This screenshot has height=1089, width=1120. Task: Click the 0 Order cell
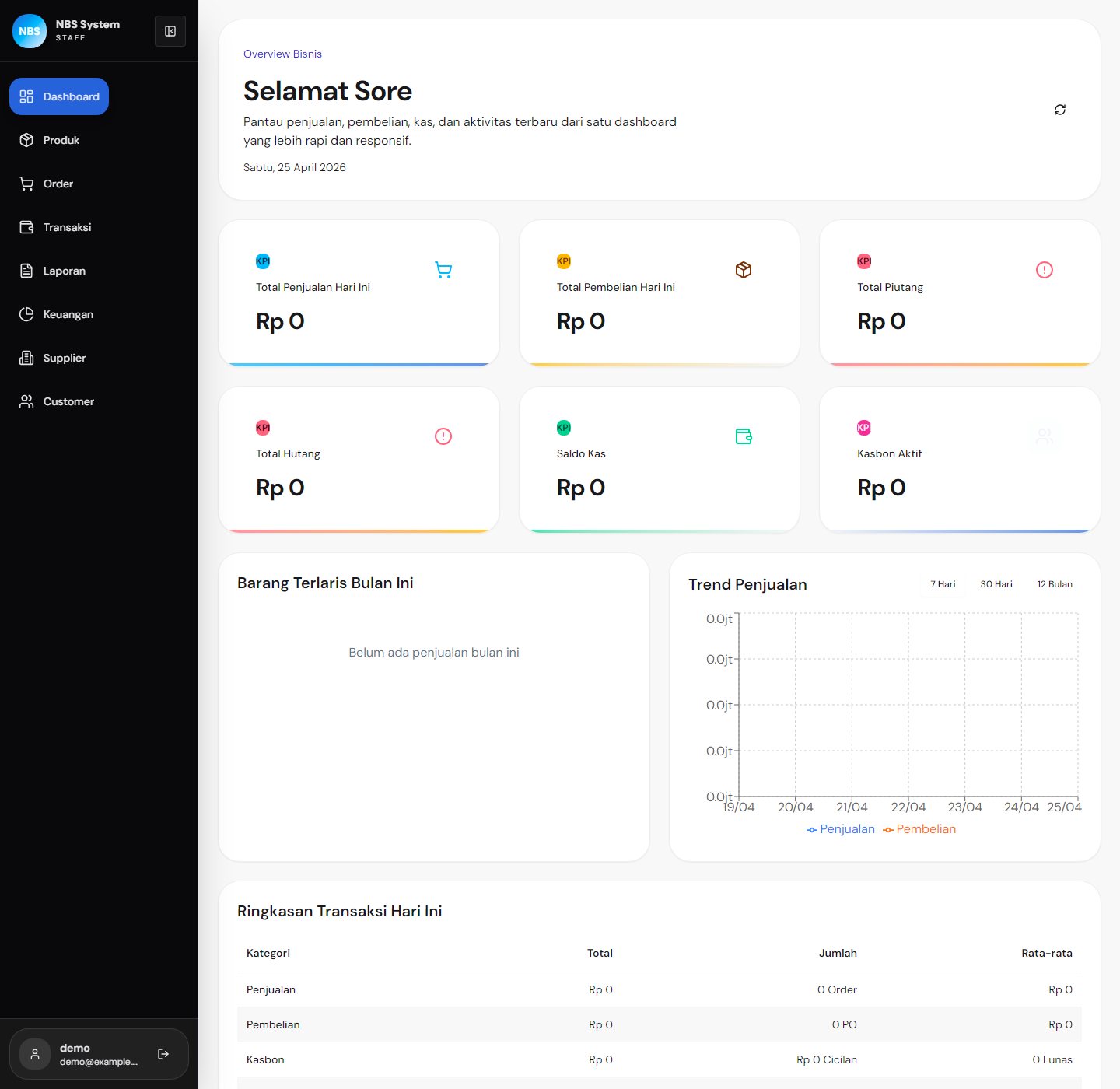[x=837, y=989]
